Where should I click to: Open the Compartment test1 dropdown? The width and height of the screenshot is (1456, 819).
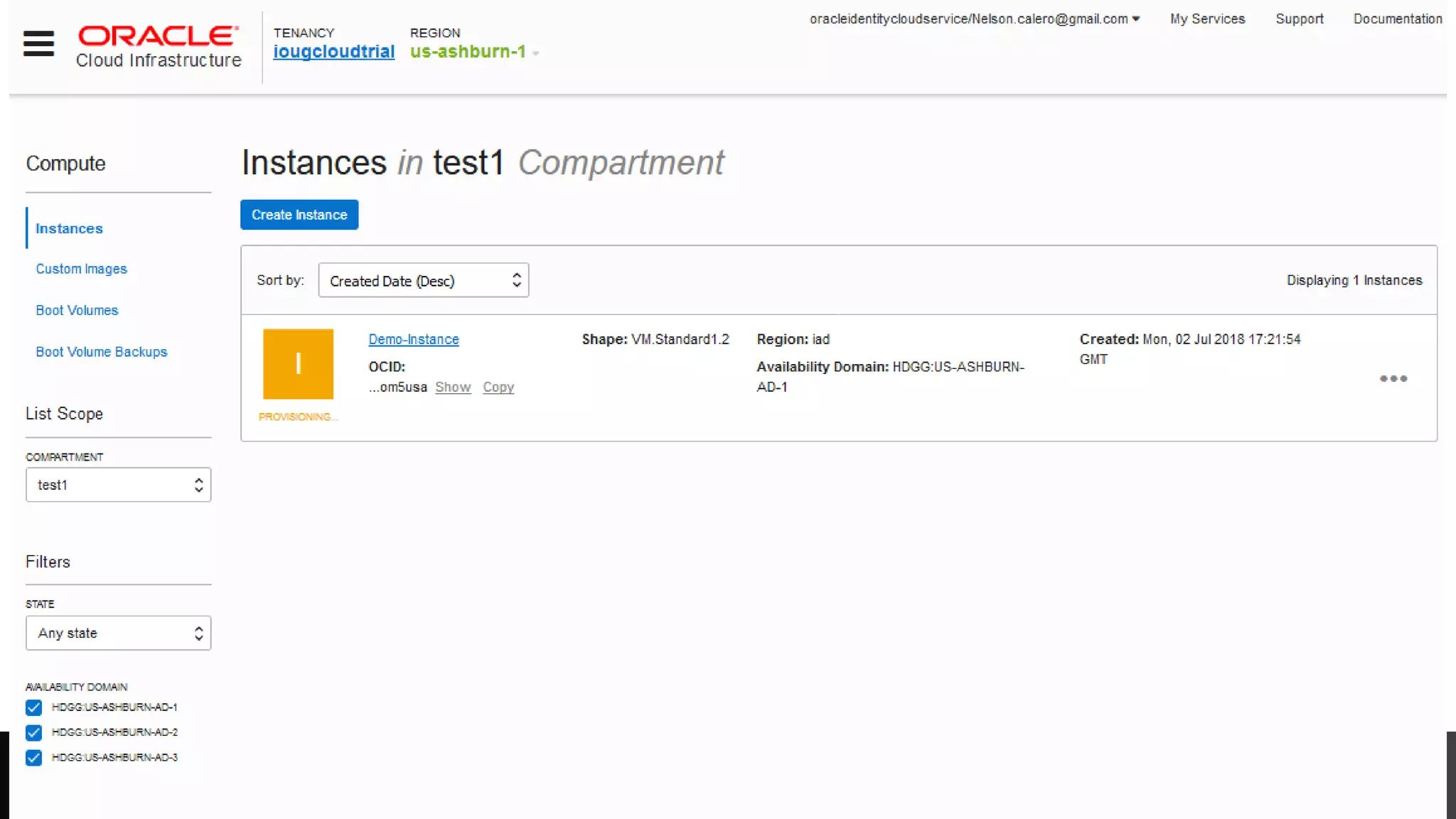point(118,484)
